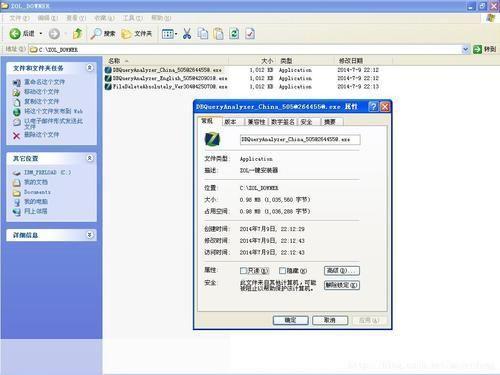Image resolution: width=500 pixels, height=375 pixels.
Task: Toggle the Folders (文件夹) pane button
Action: (x=136, y=33)
